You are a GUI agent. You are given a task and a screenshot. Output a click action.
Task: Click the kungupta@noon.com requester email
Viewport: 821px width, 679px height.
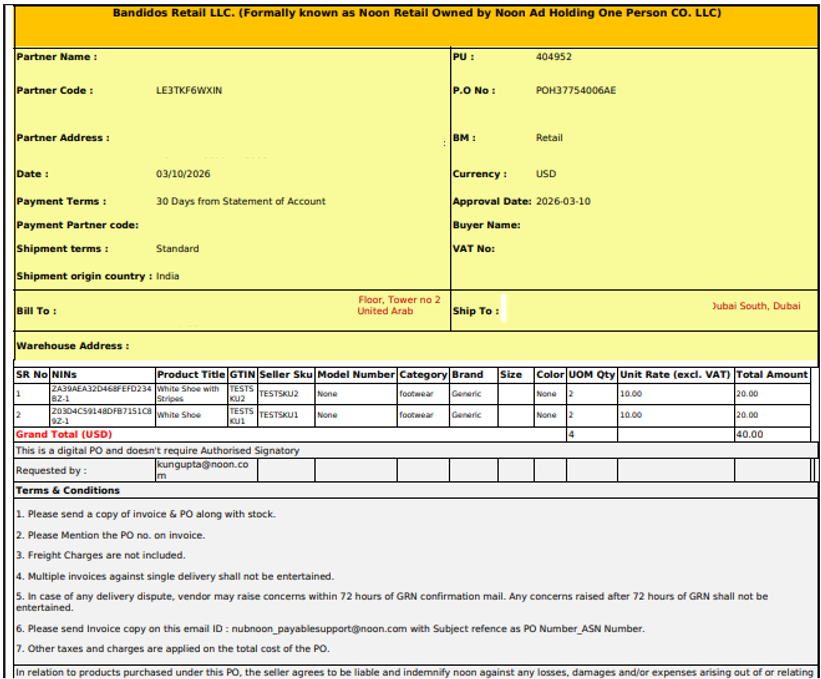coord(190,469)
